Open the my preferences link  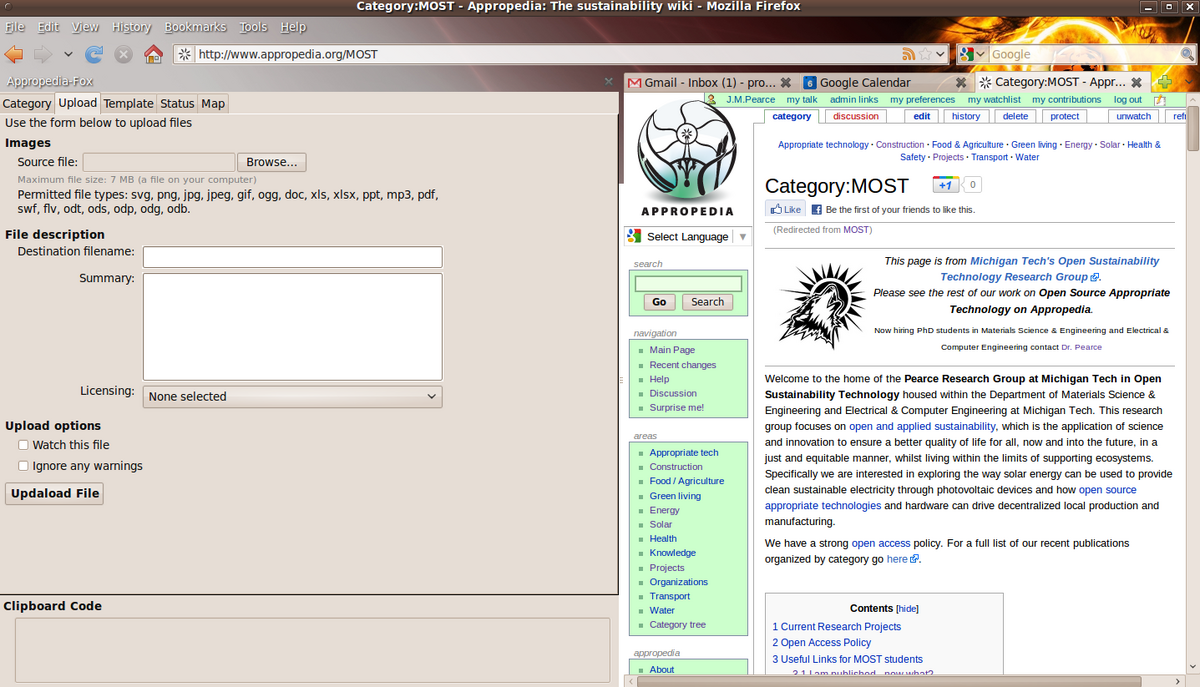coord(922,100)
